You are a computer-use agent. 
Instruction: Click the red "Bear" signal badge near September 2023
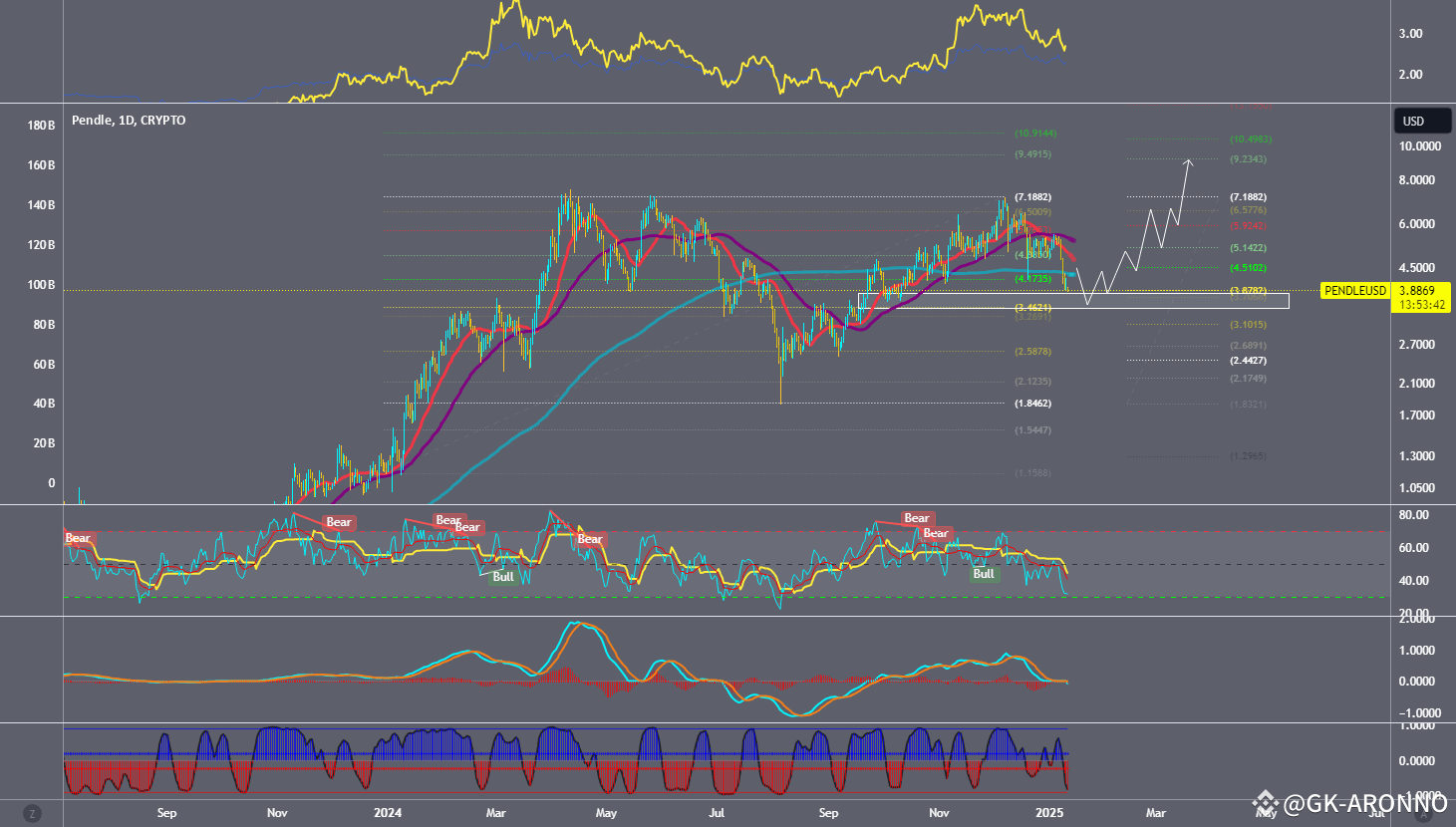[x=77, y=538]
